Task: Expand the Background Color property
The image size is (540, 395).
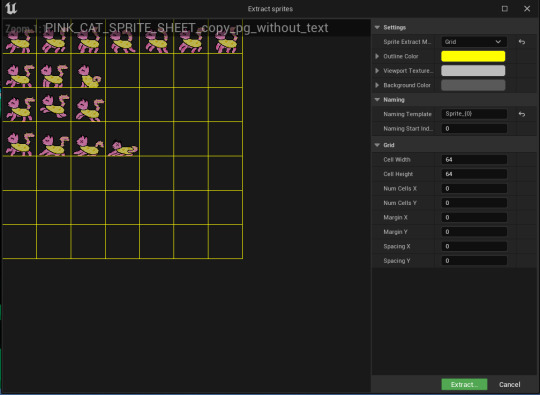Action: pyautogui.click(x=377, y=85)
